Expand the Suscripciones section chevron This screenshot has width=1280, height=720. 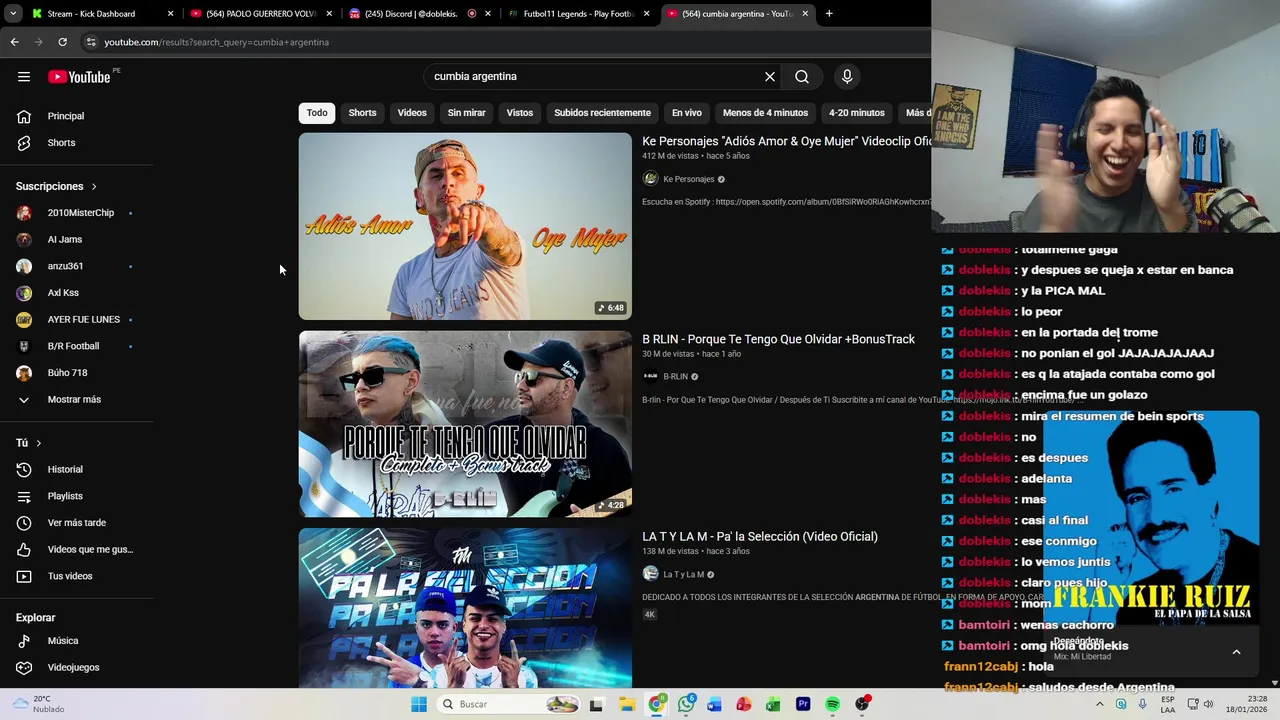click(x=94, y=187)
